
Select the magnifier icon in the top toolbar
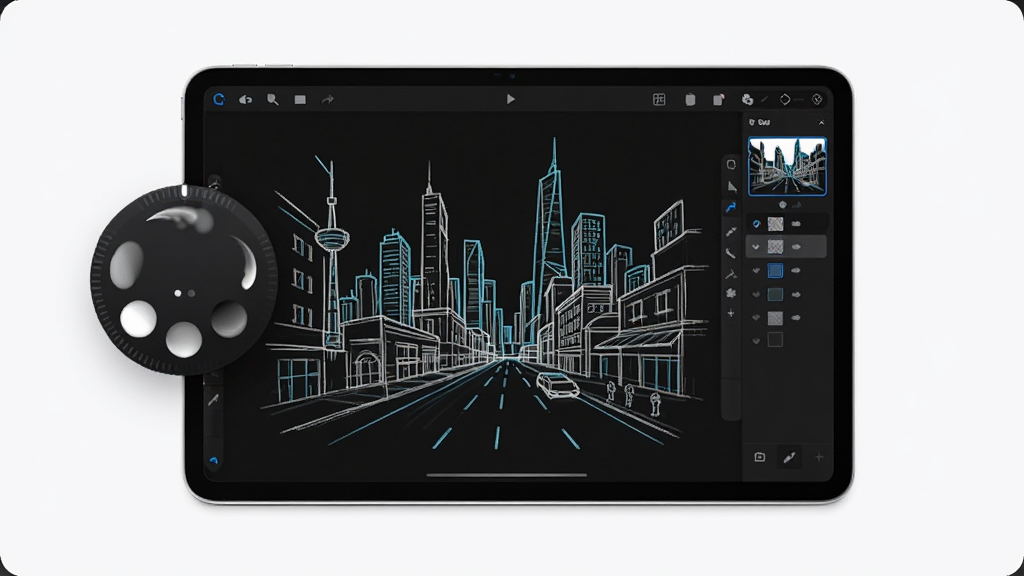(x=273, y=99)
